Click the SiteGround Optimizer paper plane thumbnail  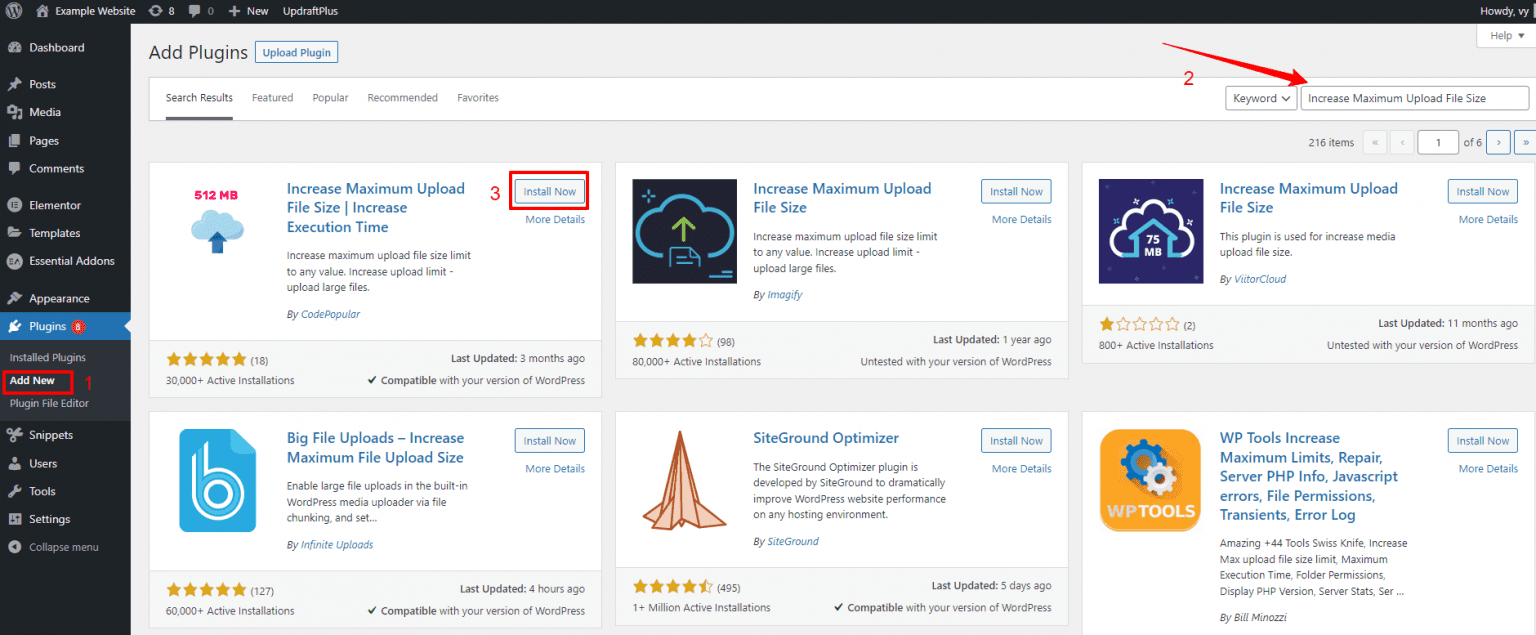pos(685,481)
